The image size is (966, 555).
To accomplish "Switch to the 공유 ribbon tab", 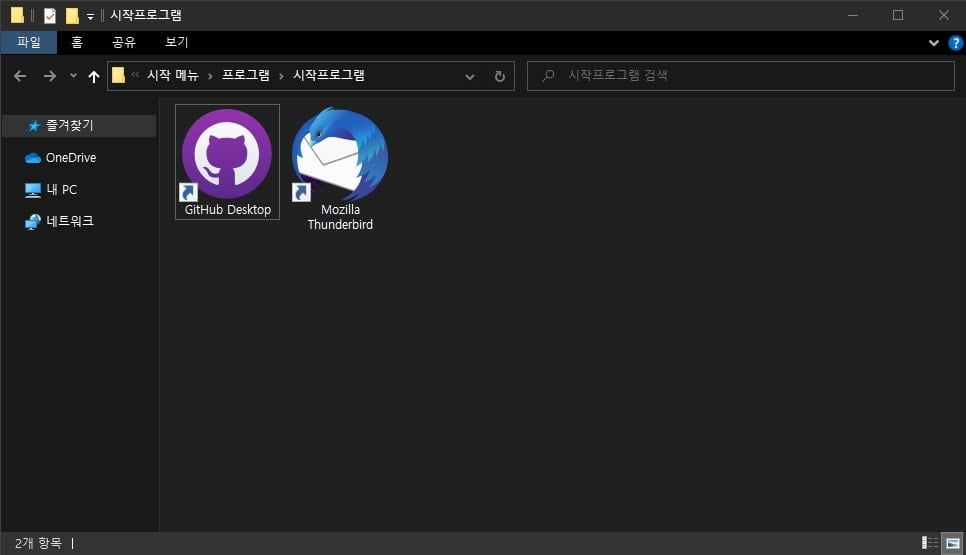I will coord(124,43).
